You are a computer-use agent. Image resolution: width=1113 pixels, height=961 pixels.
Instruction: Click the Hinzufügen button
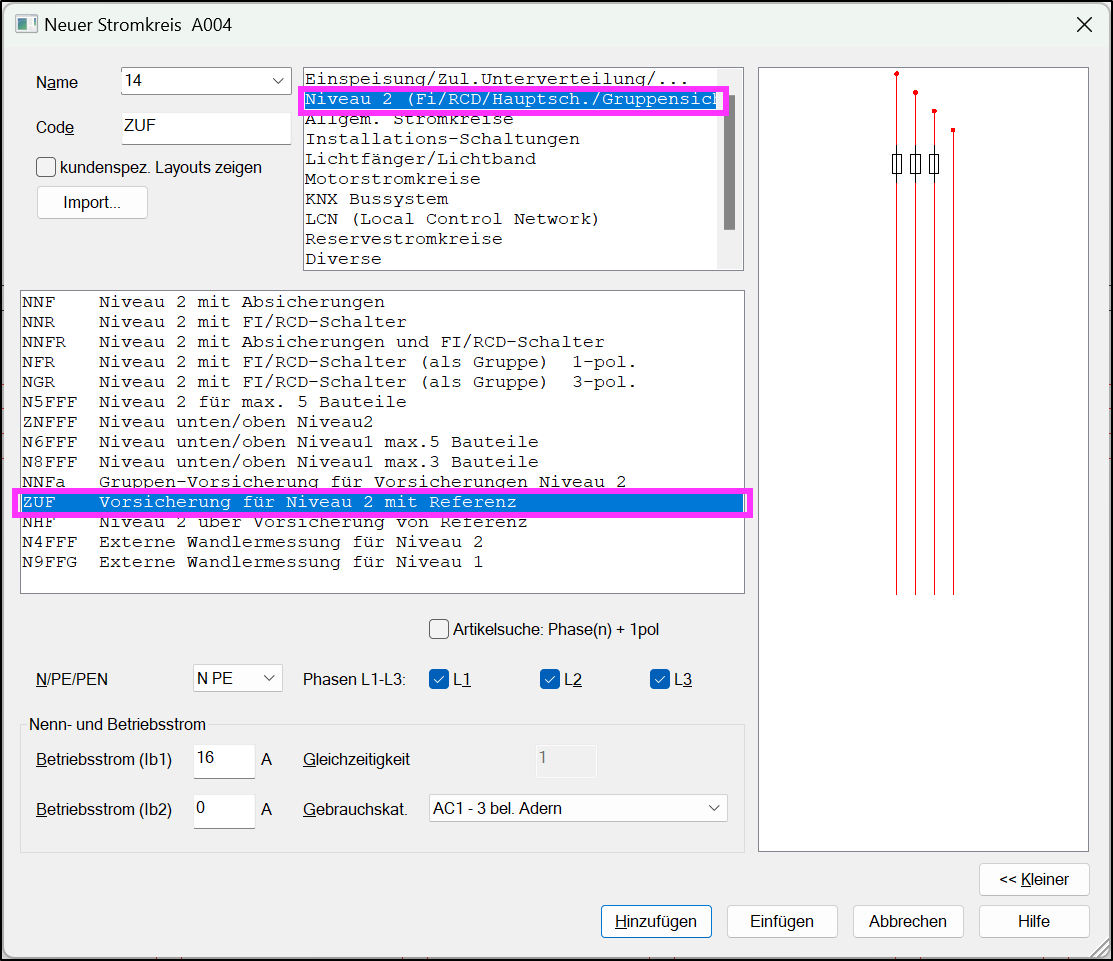coord(656,921)
